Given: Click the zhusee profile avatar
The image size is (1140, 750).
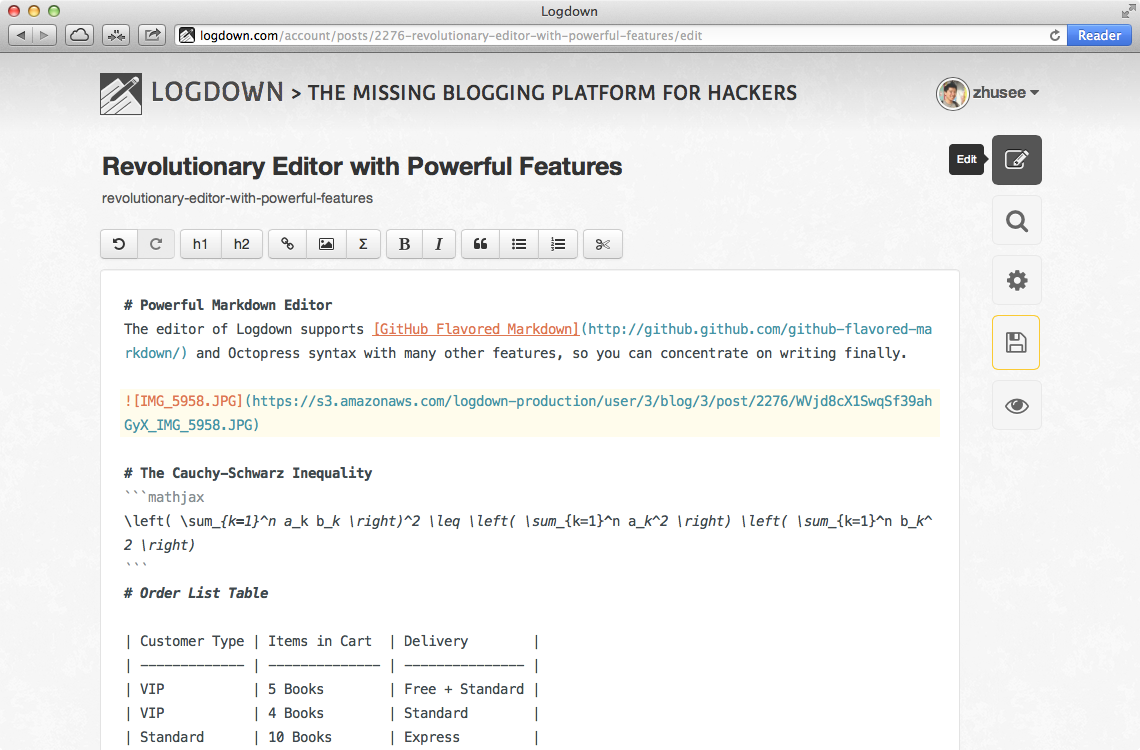Looking at the screenshot, I should (x=952, y=93).
